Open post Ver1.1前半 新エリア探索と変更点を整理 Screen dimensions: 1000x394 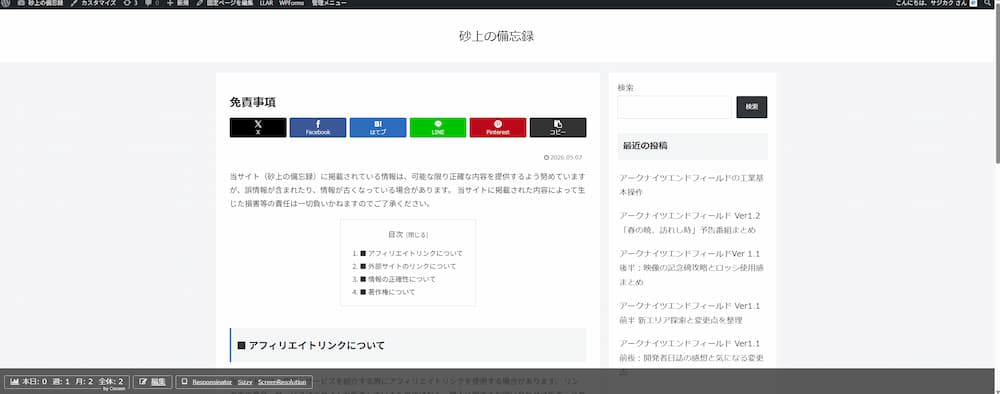(x=689, y=313)
